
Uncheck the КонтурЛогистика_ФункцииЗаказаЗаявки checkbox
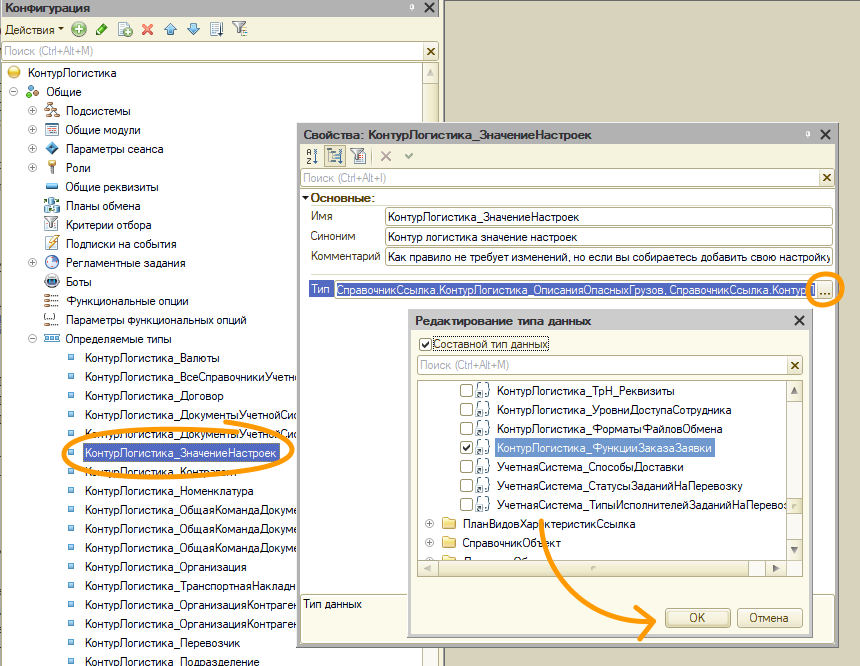(x=466, y=448)
